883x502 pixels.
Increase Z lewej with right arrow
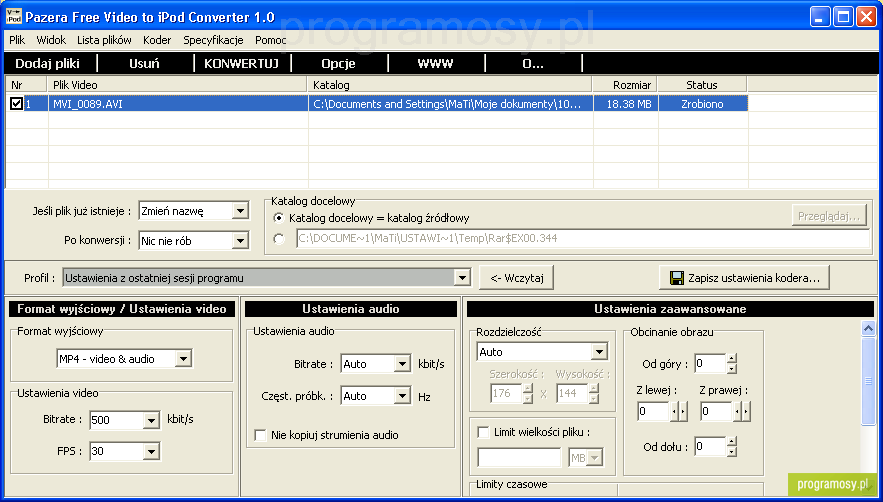684,412
